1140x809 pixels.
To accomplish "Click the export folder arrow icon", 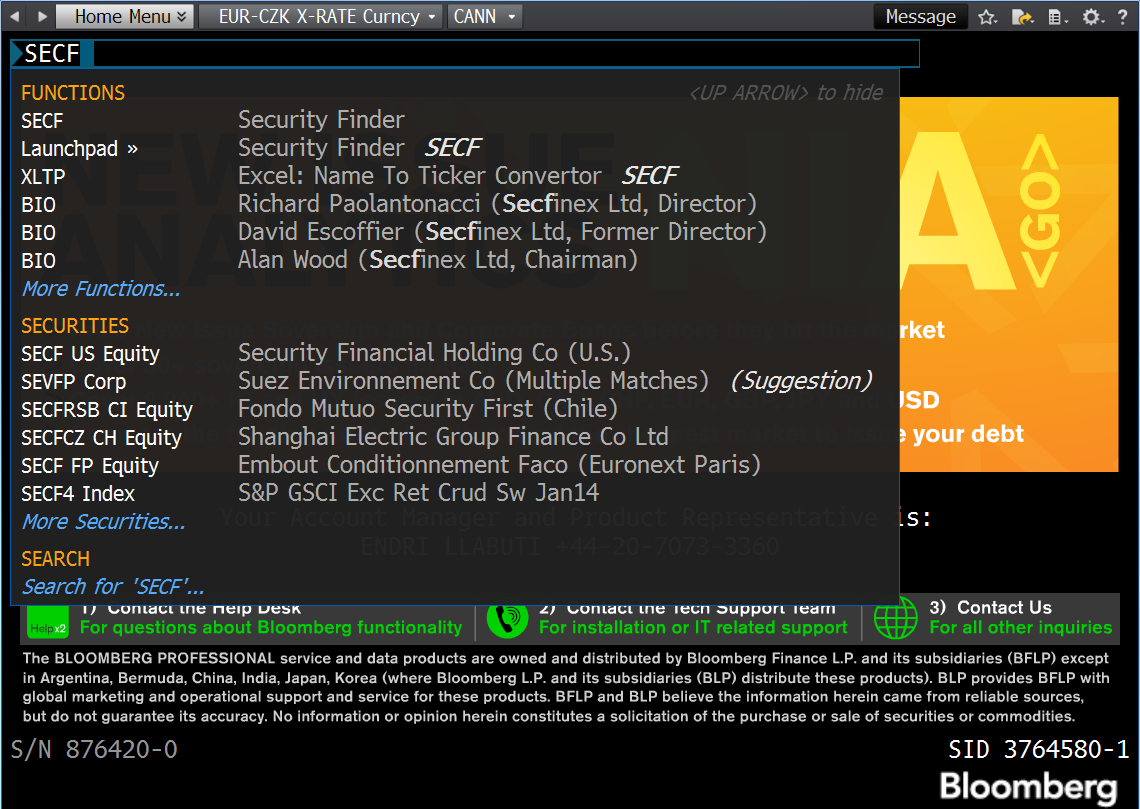I will click(1022, 17).
